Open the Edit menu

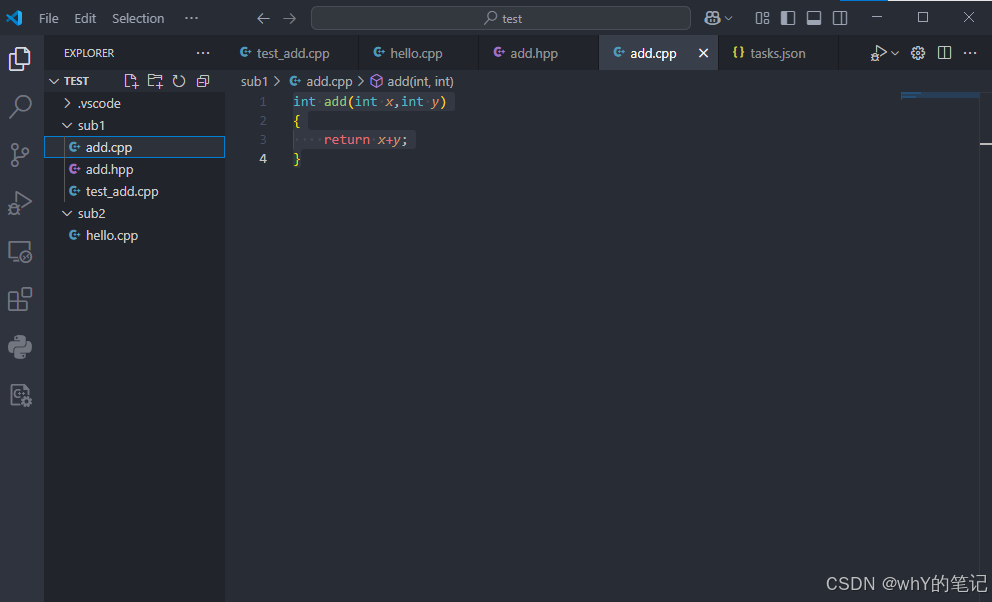(x=85, y=18)
